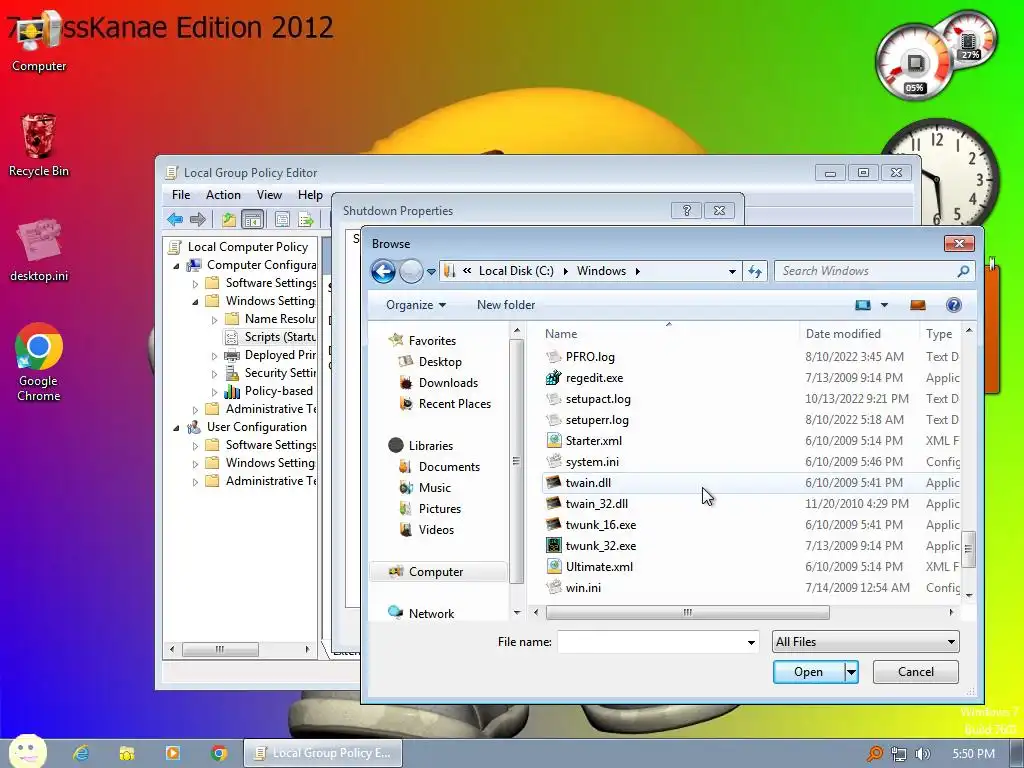This screenshot has width=1024, height=768.
Task: Change view using the views icon
Action: coord(863,305)
